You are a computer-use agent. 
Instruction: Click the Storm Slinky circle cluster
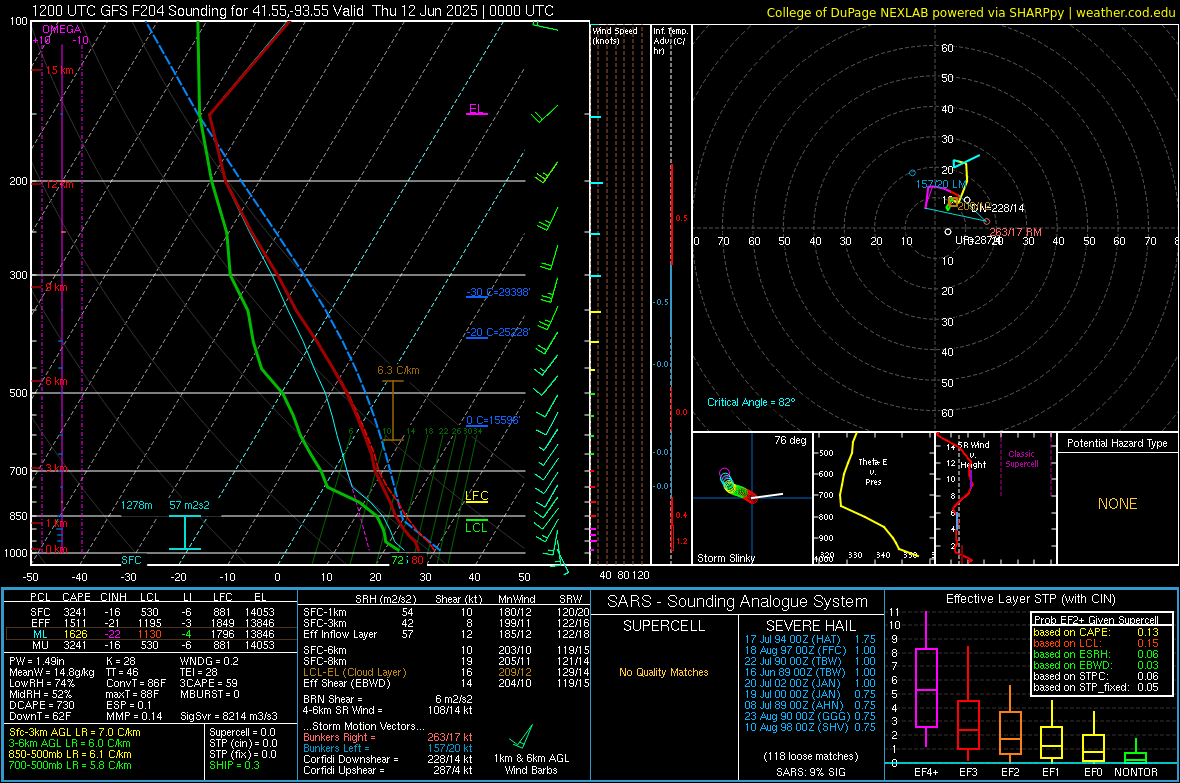(738, 484)
